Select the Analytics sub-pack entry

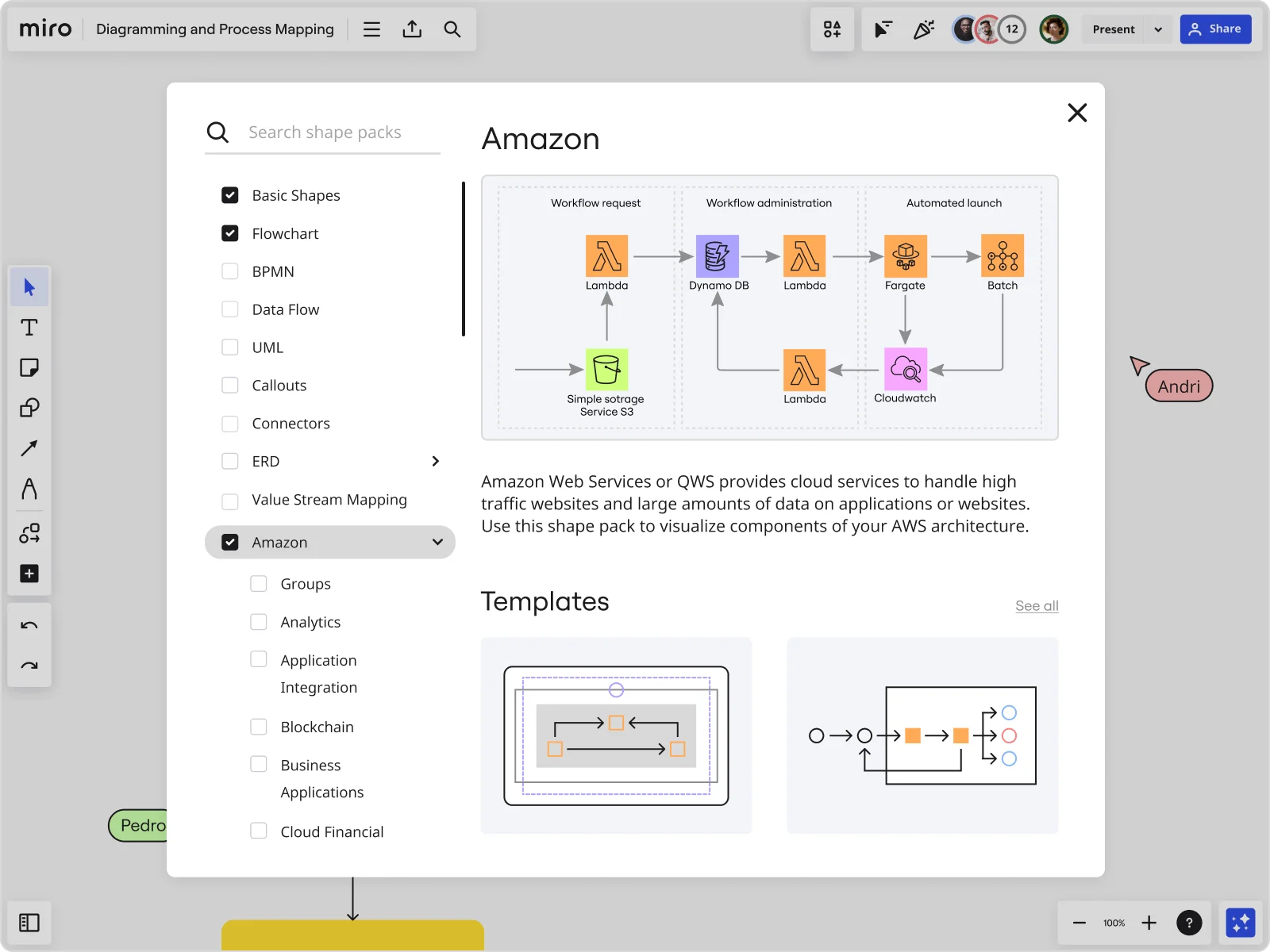tap(258, 621)
